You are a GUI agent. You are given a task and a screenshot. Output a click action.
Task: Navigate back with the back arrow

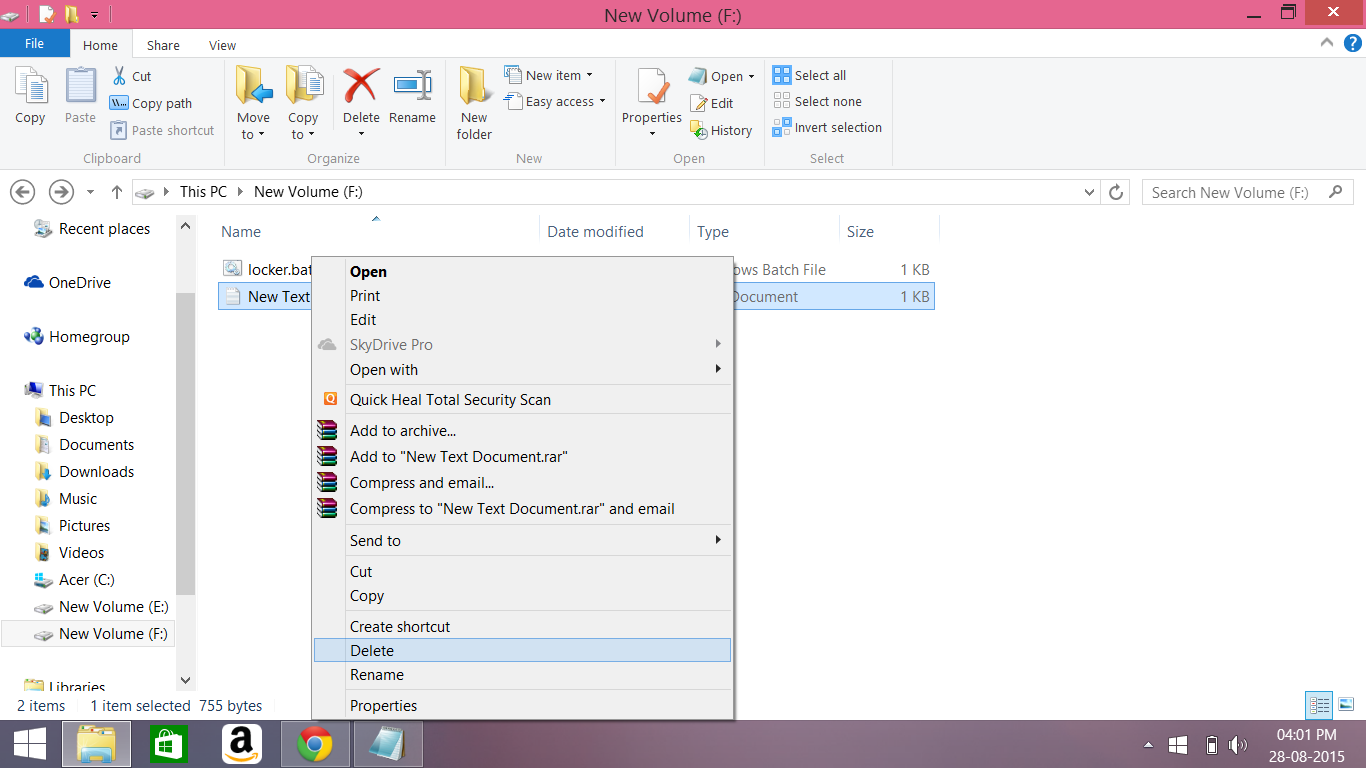point(22,192)
